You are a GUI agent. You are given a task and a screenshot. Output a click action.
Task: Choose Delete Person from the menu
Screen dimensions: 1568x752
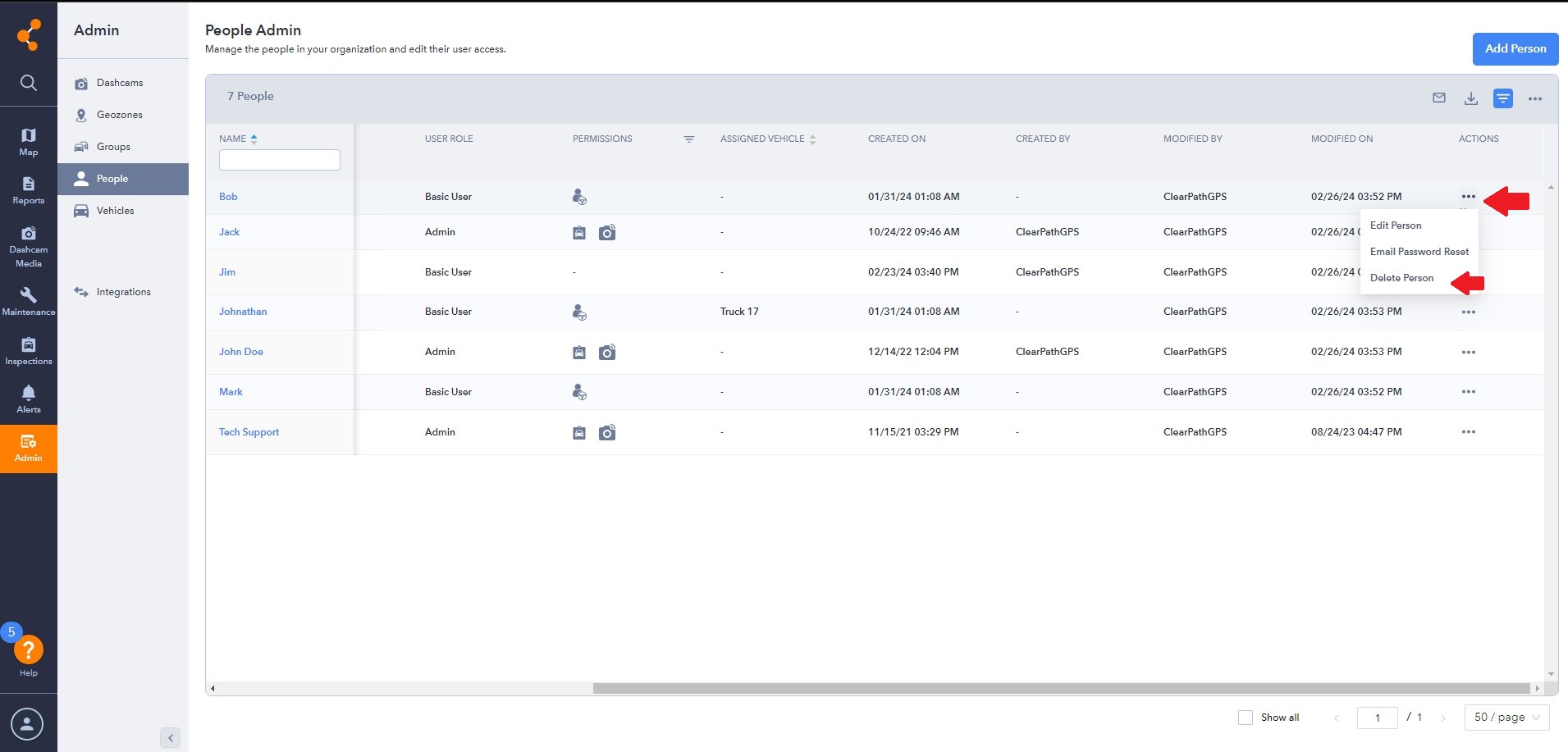pos(1401,278)
